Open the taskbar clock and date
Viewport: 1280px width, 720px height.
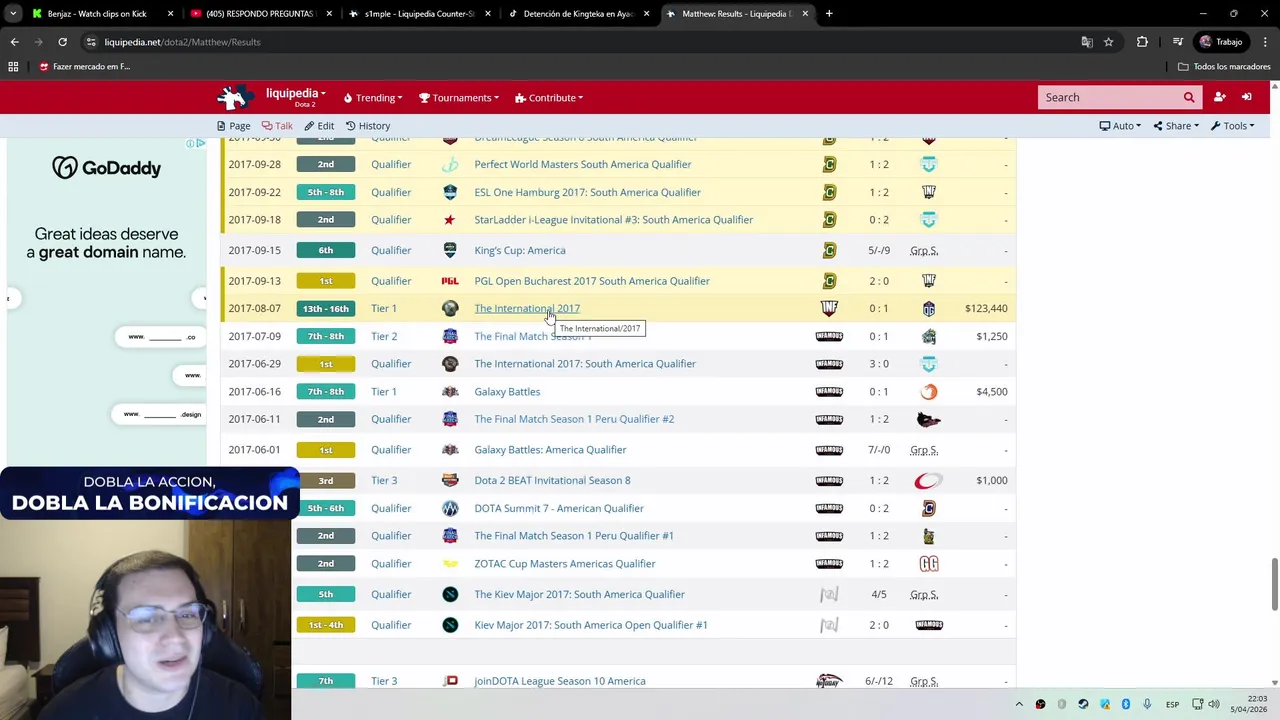click(x=1248, y=704)
